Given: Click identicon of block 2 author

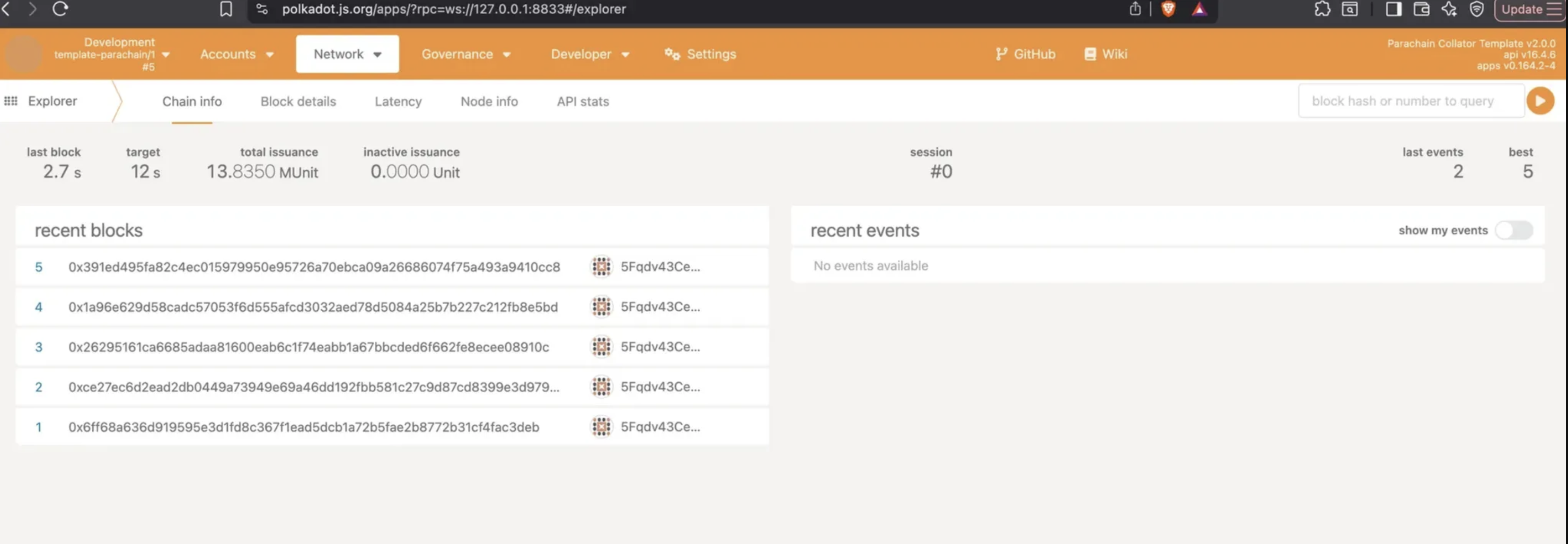Looking at the screenshot, I should point(601,387).
